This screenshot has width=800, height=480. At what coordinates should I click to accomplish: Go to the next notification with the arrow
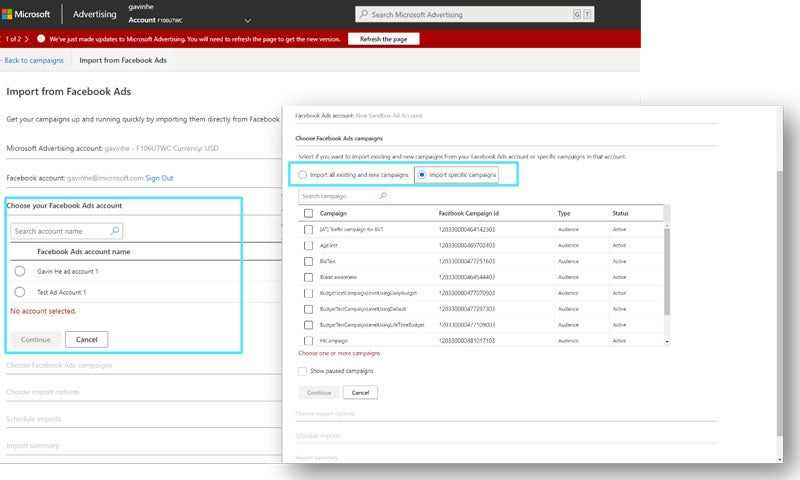click(x=27, y=39)
